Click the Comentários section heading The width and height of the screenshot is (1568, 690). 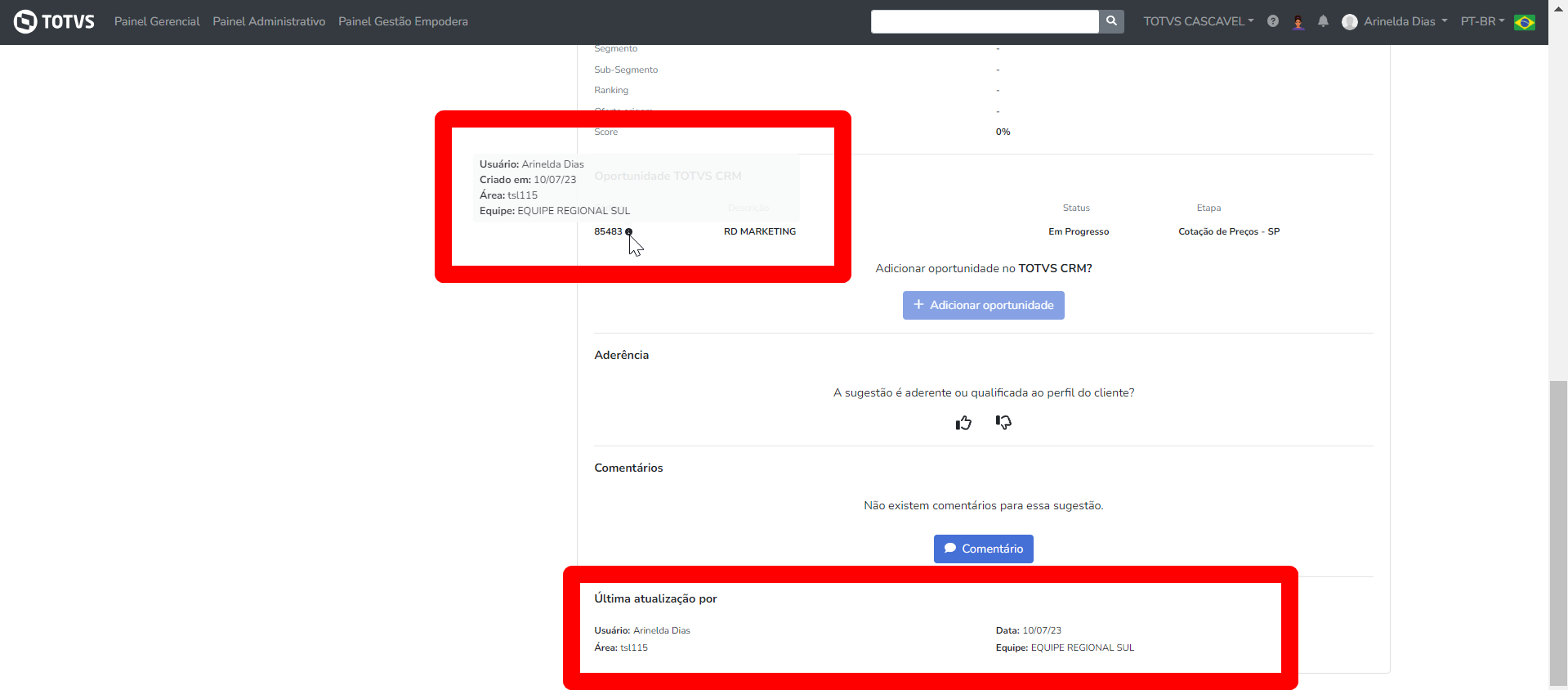(628, 468)
